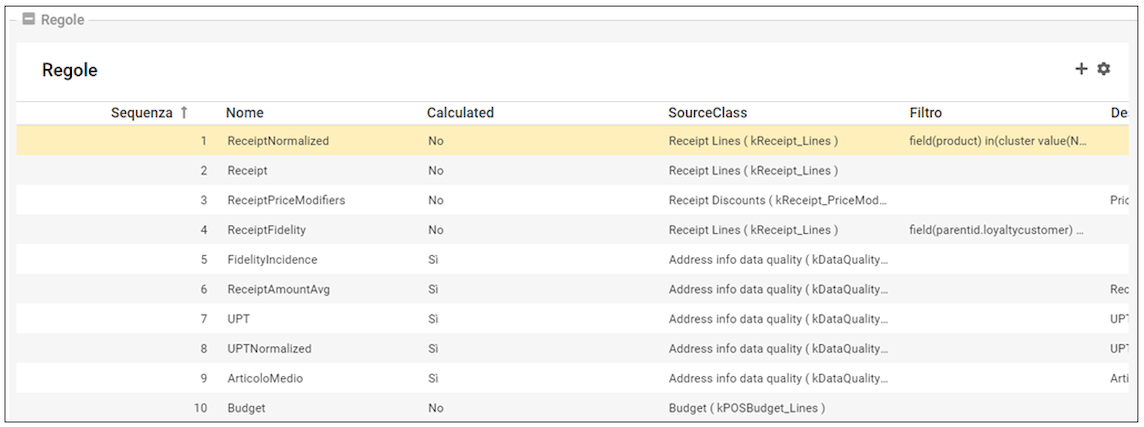
Task: Select the Receipt rule in row 2
Action: tap(247, 171)
